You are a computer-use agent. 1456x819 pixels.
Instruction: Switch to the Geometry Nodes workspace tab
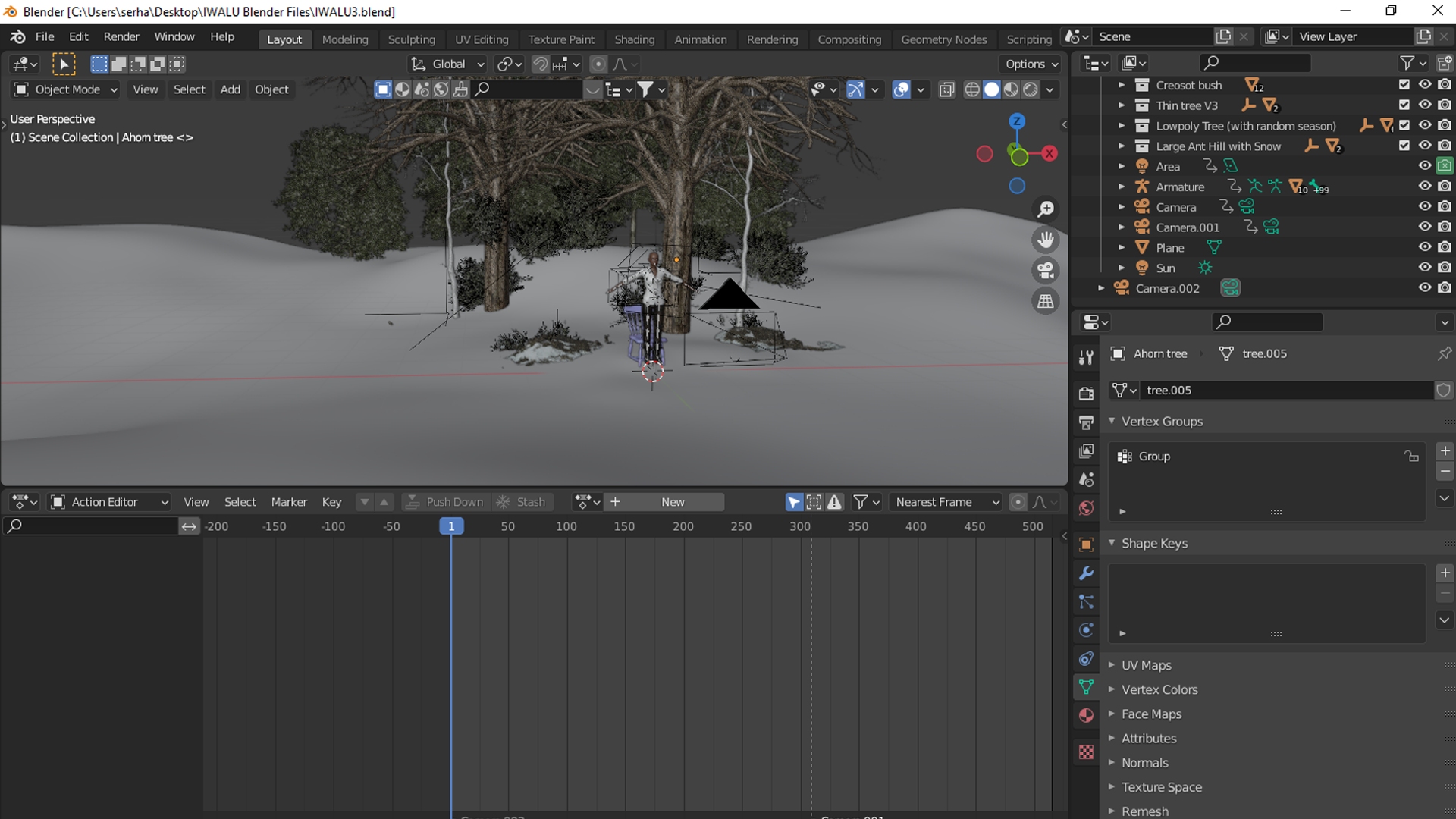pyautogui.click(x=944, y=39)
